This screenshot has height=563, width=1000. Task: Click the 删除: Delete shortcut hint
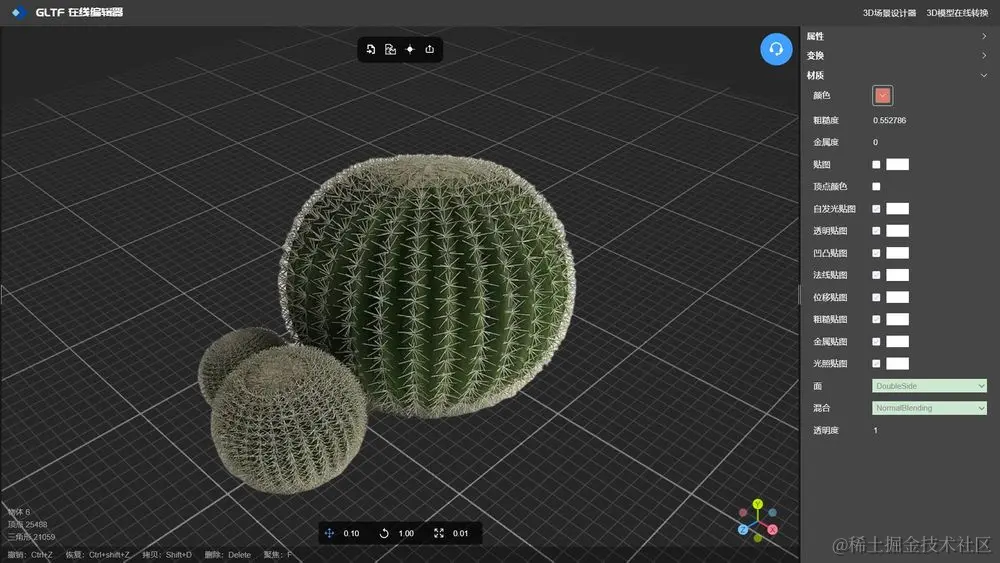click(228, 555)
